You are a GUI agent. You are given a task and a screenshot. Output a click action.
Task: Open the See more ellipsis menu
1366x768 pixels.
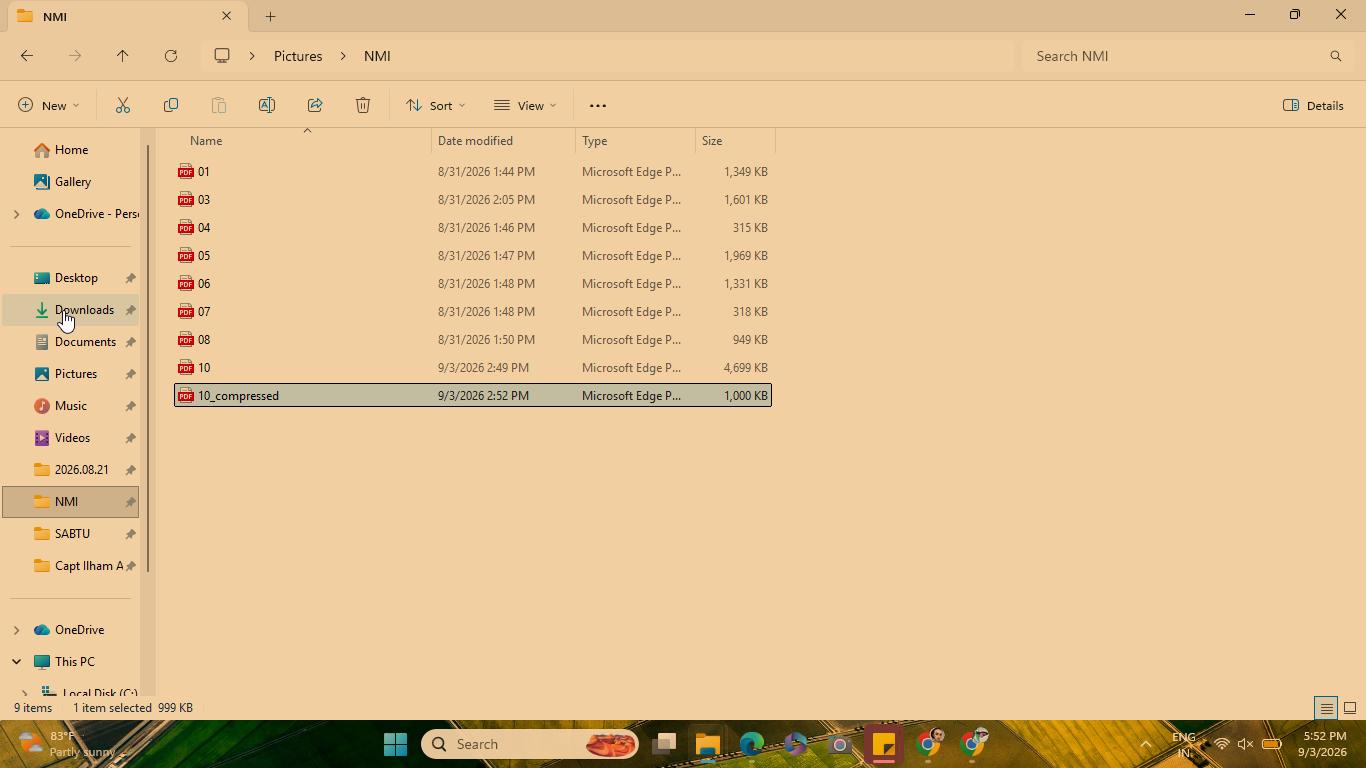pos(598,105)
